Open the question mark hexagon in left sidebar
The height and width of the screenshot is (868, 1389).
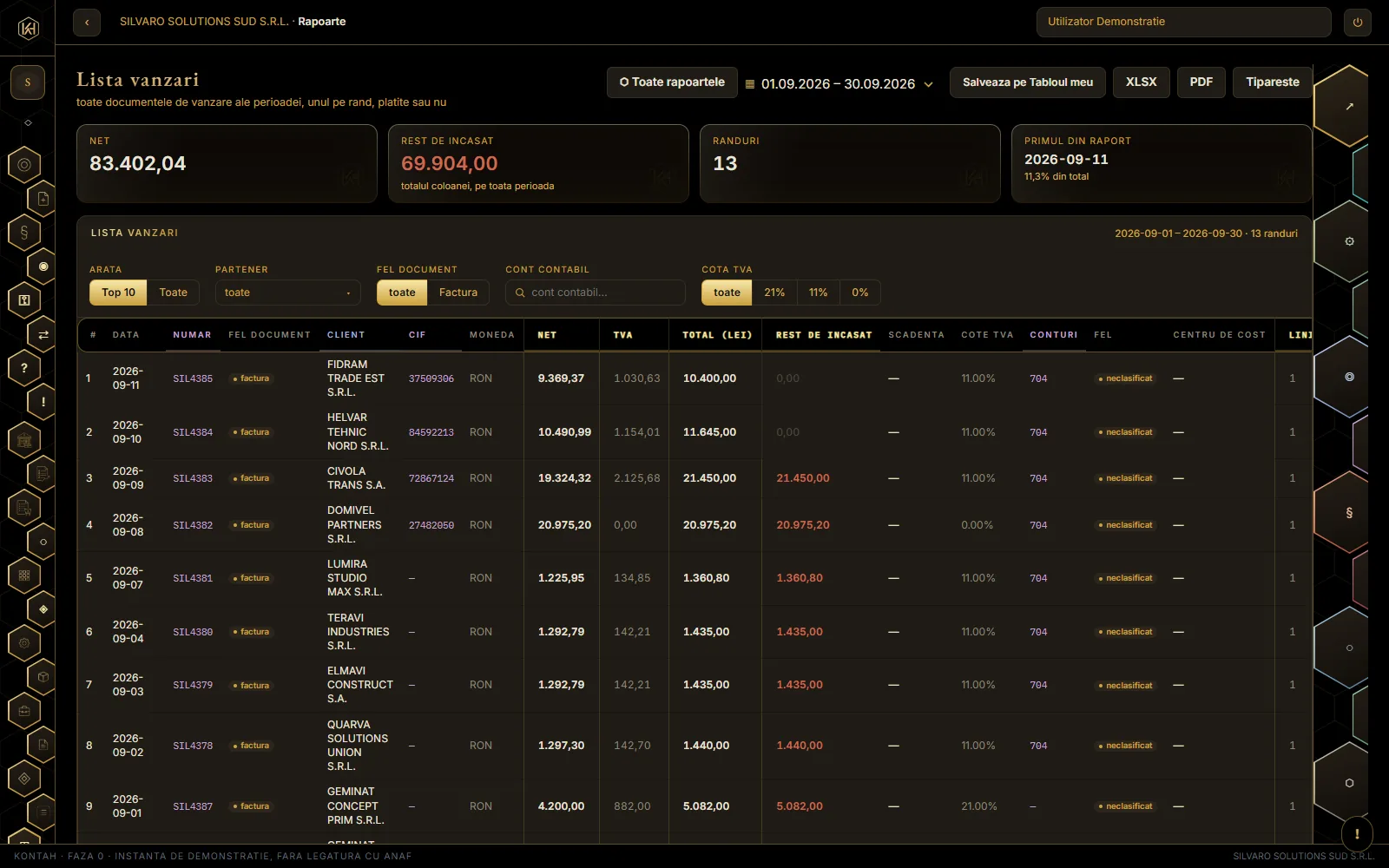pyautogui.click(x=24, y=368)
